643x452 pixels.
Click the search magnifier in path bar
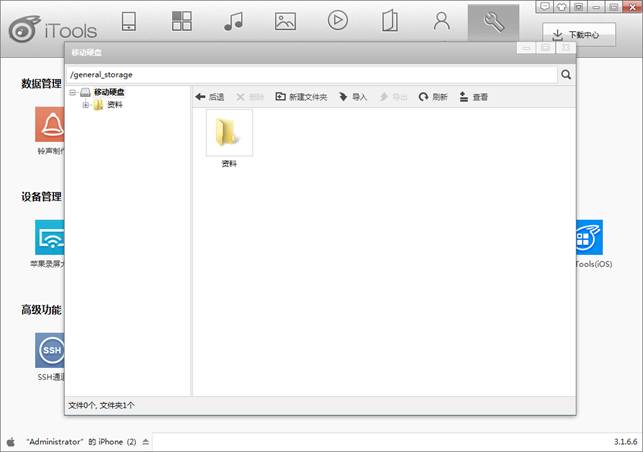[x=566, y=75]
